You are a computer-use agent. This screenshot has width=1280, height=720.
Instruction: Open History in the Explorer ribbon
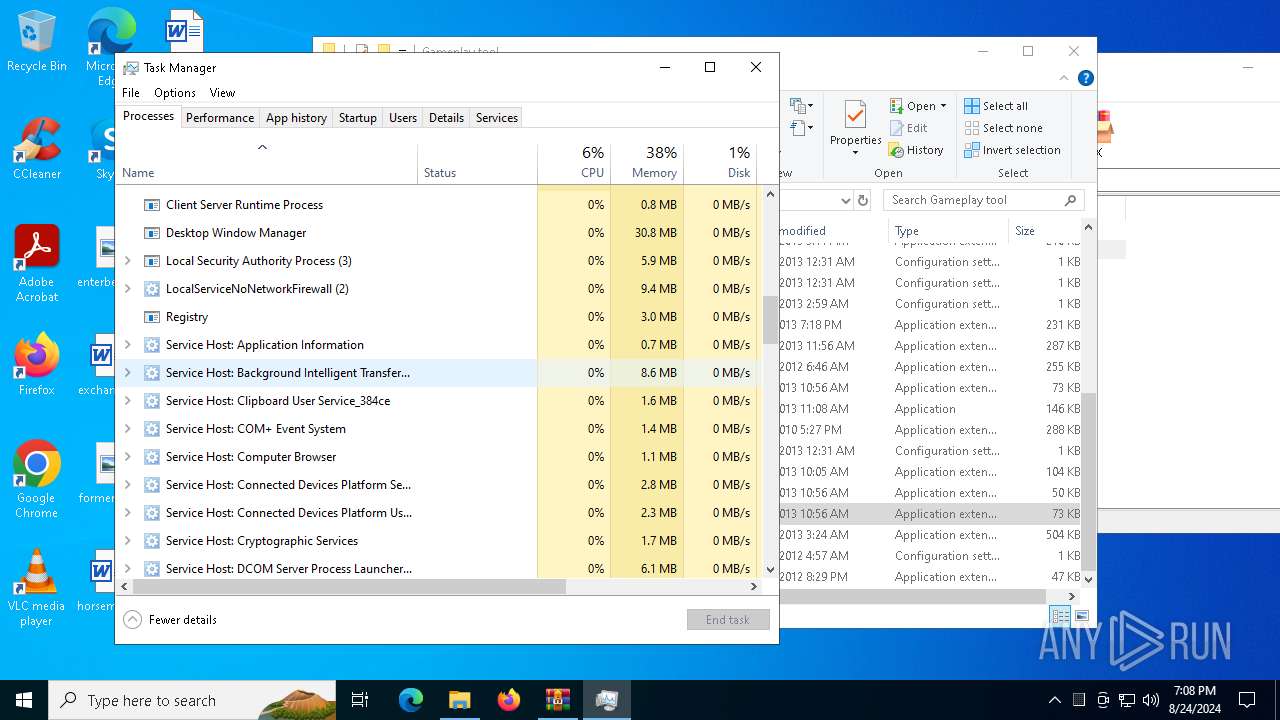point(916,150)
